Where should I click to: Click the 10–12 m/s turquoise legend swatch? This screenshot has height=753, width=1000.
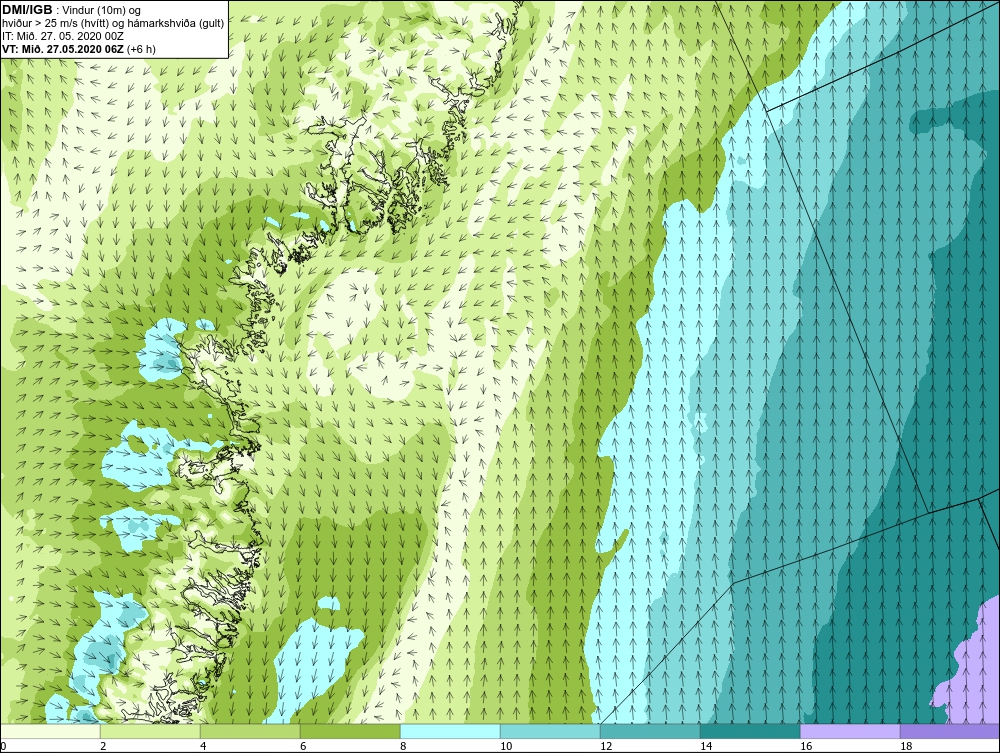(550, 731)
